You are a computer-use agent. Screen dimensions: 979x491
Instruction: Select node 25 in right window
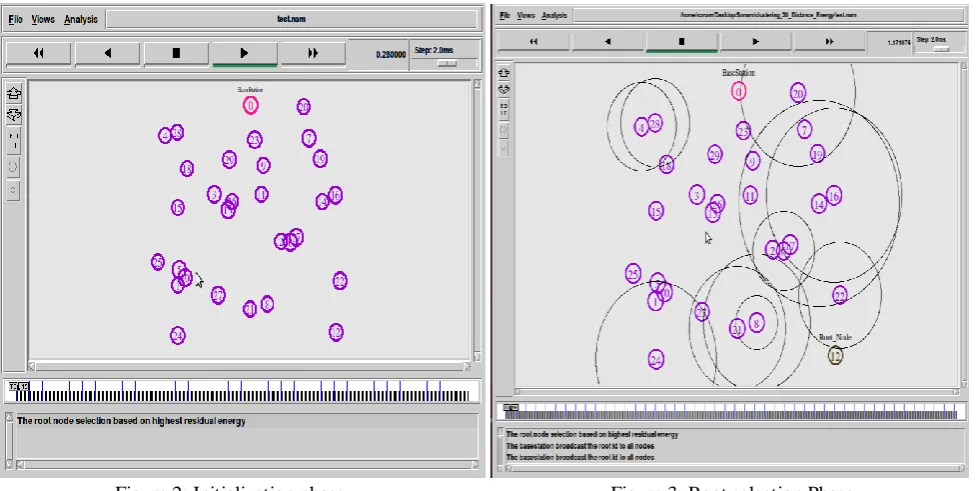pos(633,274)
